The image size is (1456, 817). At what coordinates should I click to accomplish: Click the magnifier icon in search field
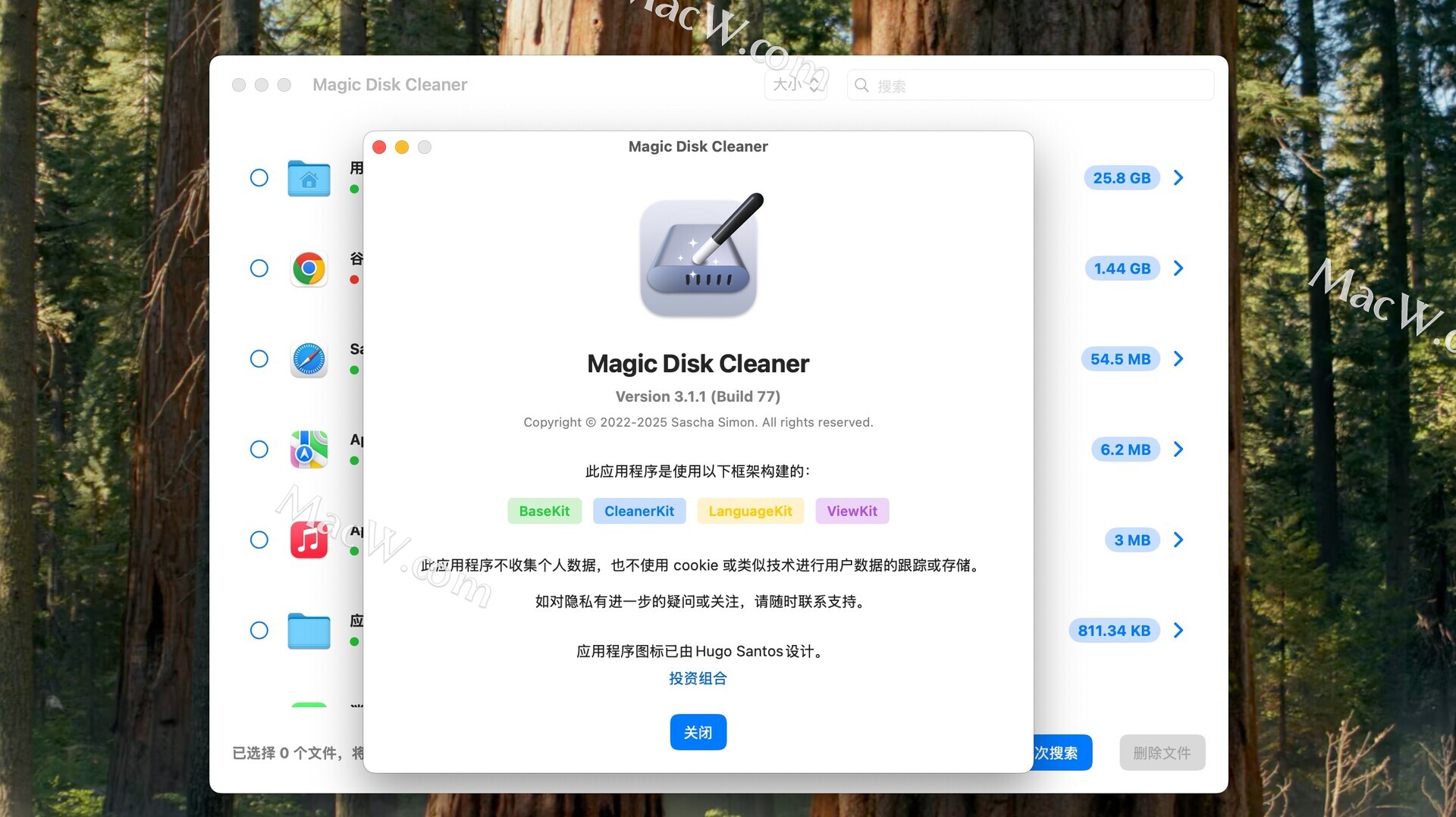(861, 85)
